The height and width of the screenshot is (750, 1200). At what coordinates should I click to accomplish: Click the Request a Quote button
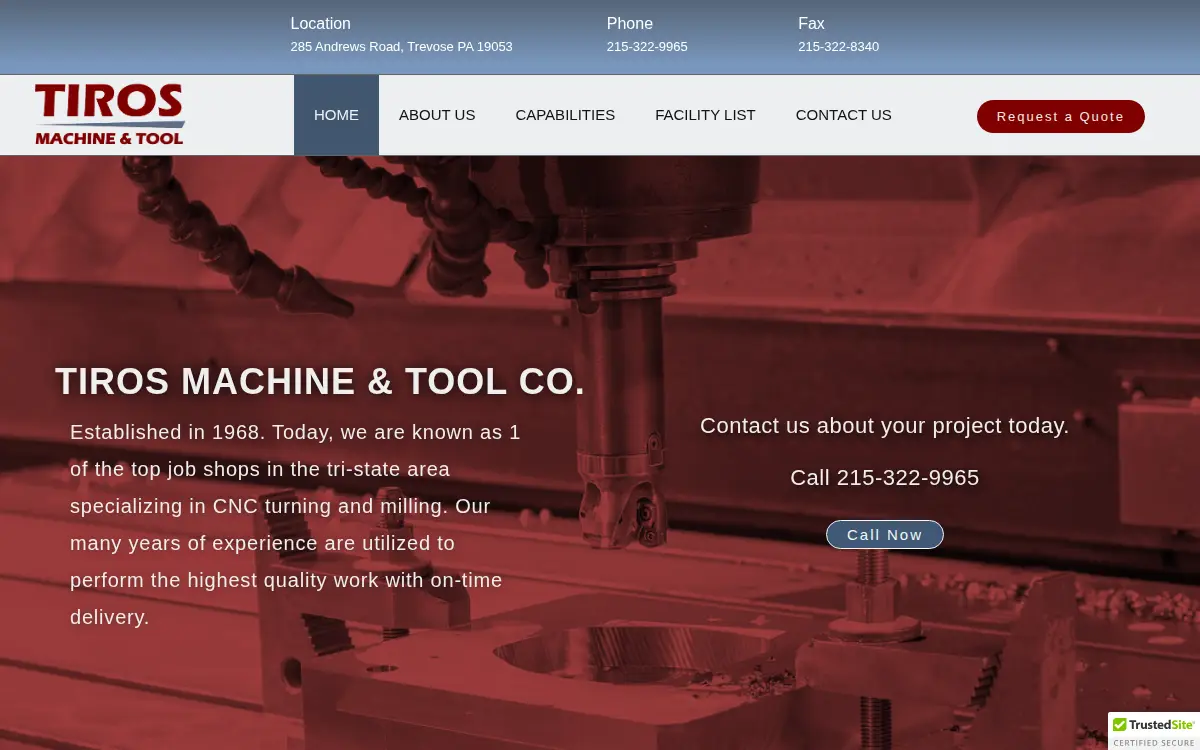1060,116
